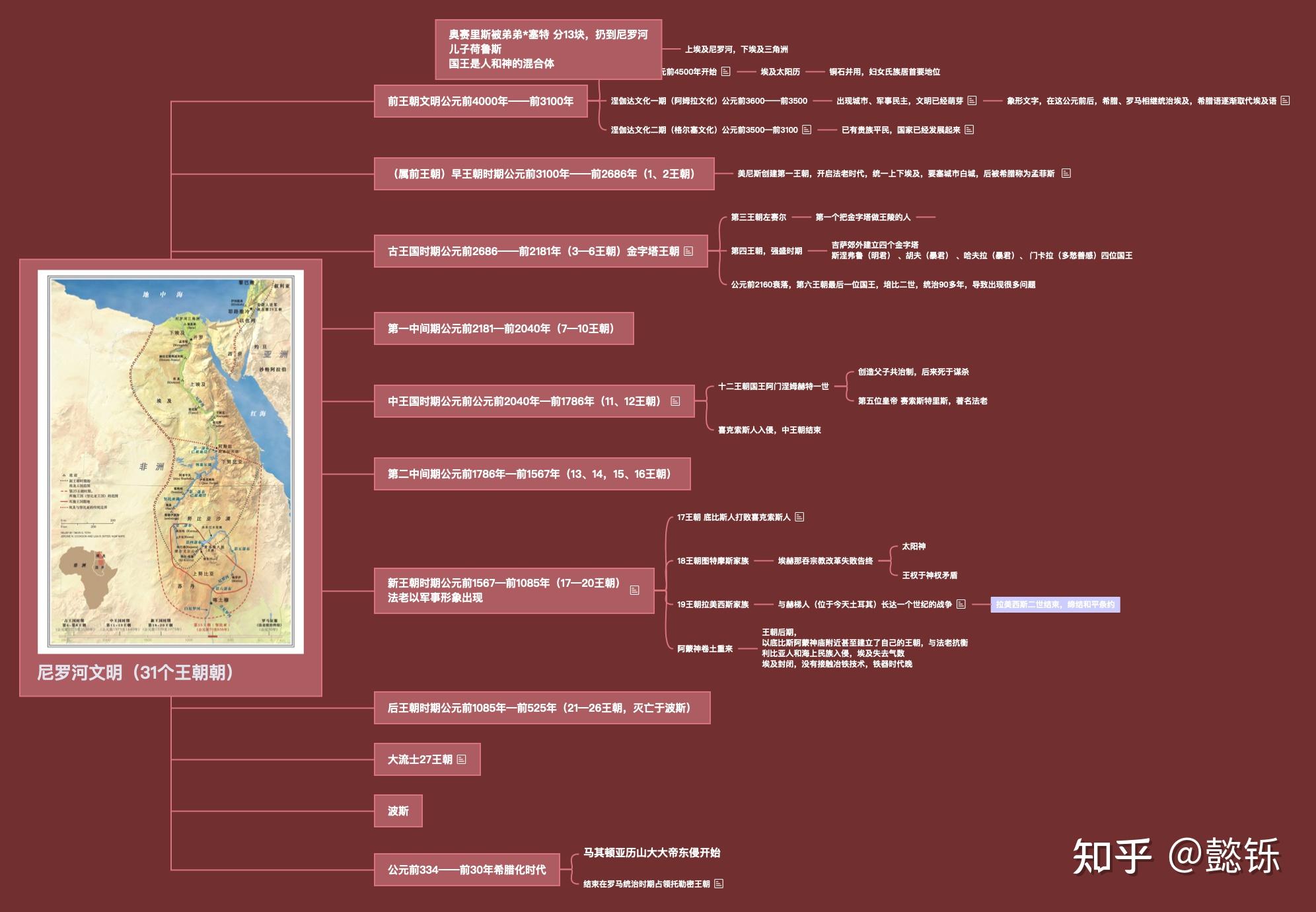Click text 铜石并用，妇女氏族居首要地位
1316x912 pixels.
[885, 71]
